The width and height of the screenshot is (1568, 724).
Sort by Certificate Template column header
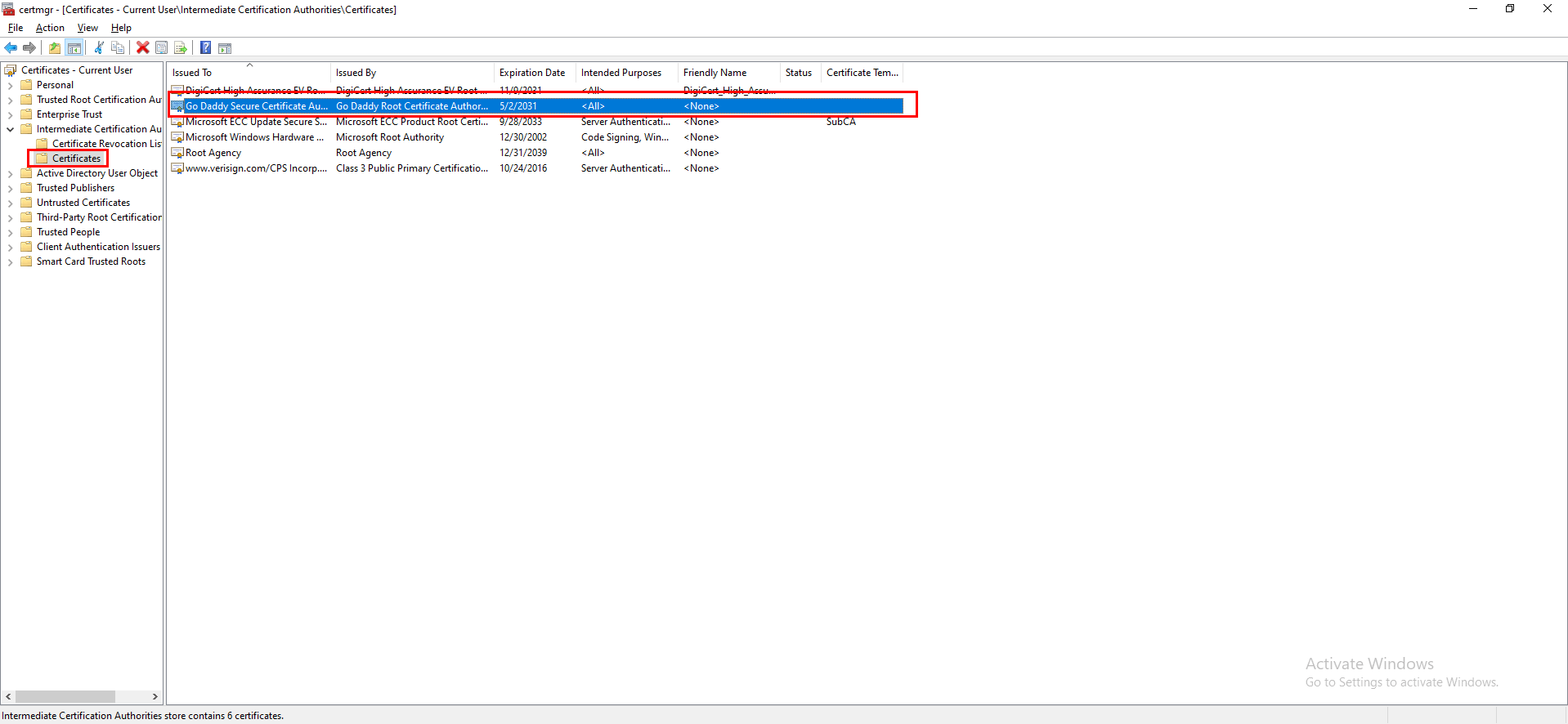click(x=862, y=73)
